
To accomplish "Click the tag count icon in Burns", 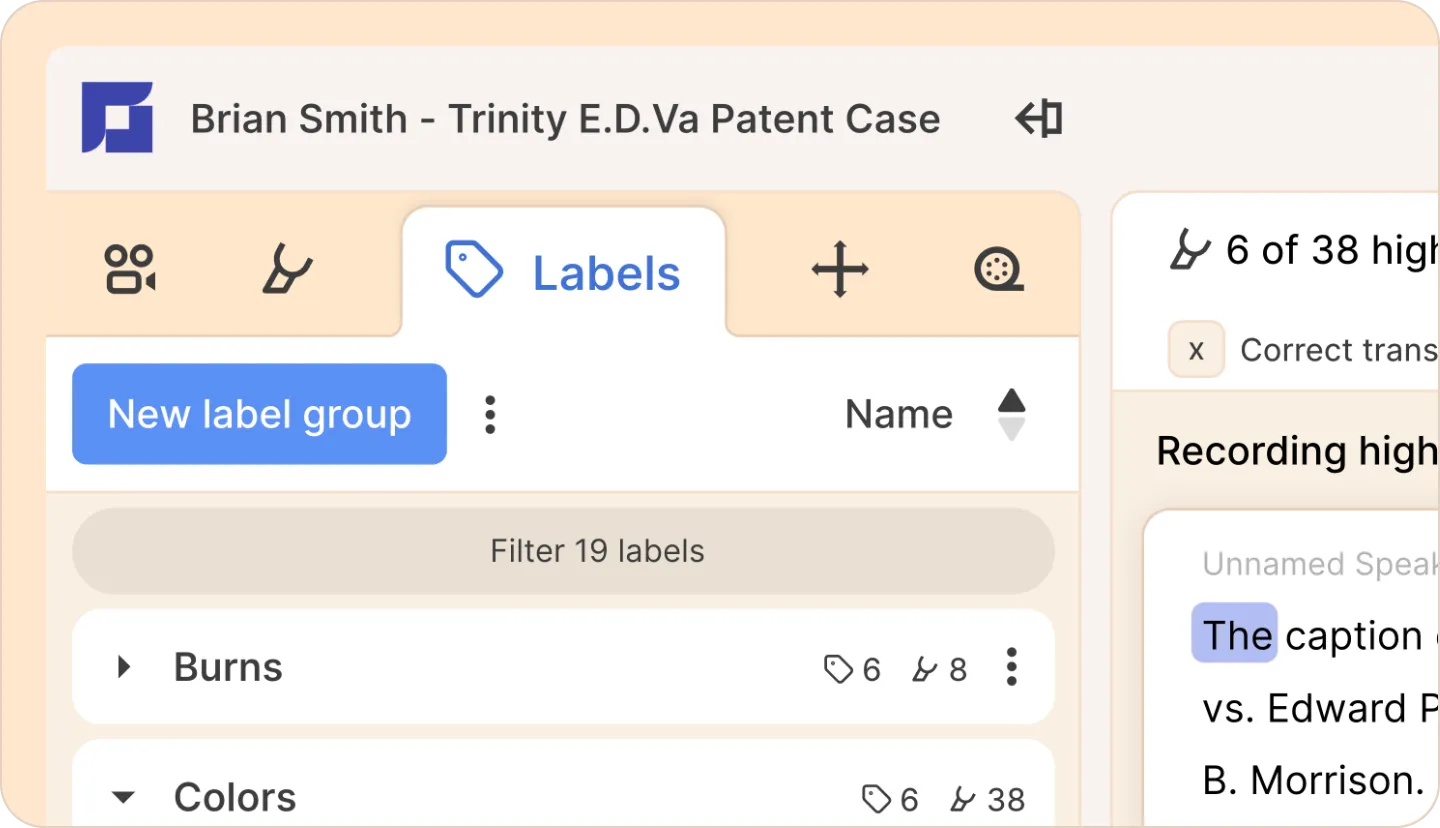I will 838,669.
